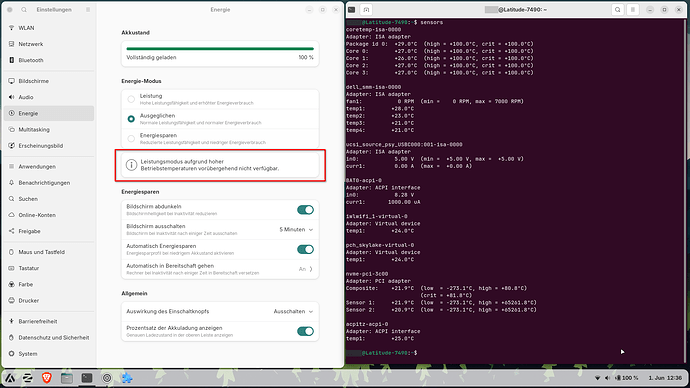Image resolution: width=690 pixels, height=388 pixels.
Task: Toggle Automatisch Energiesparen switch
Action: click(x=305, y=249)
